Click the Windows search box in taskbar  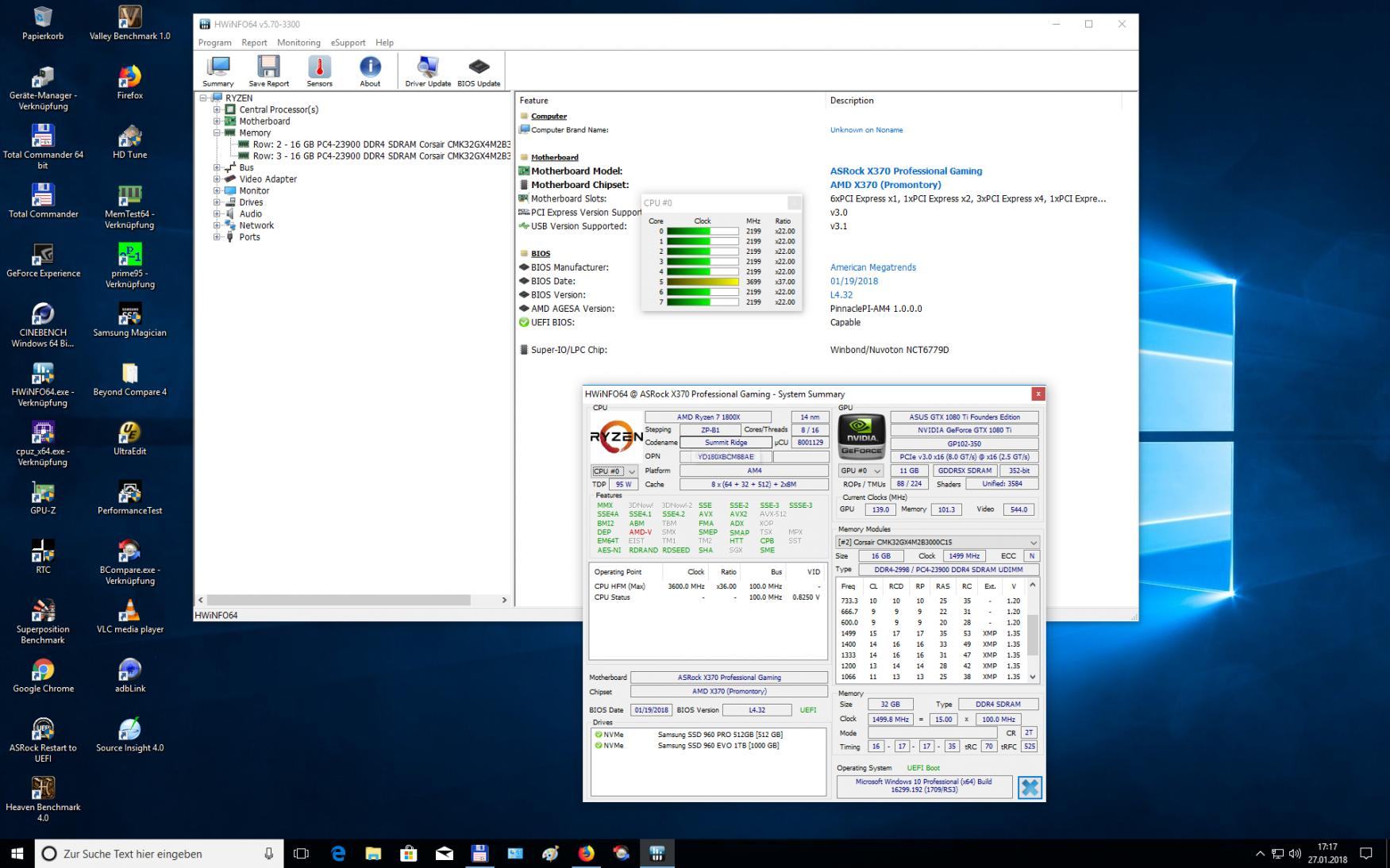(159, 854)
